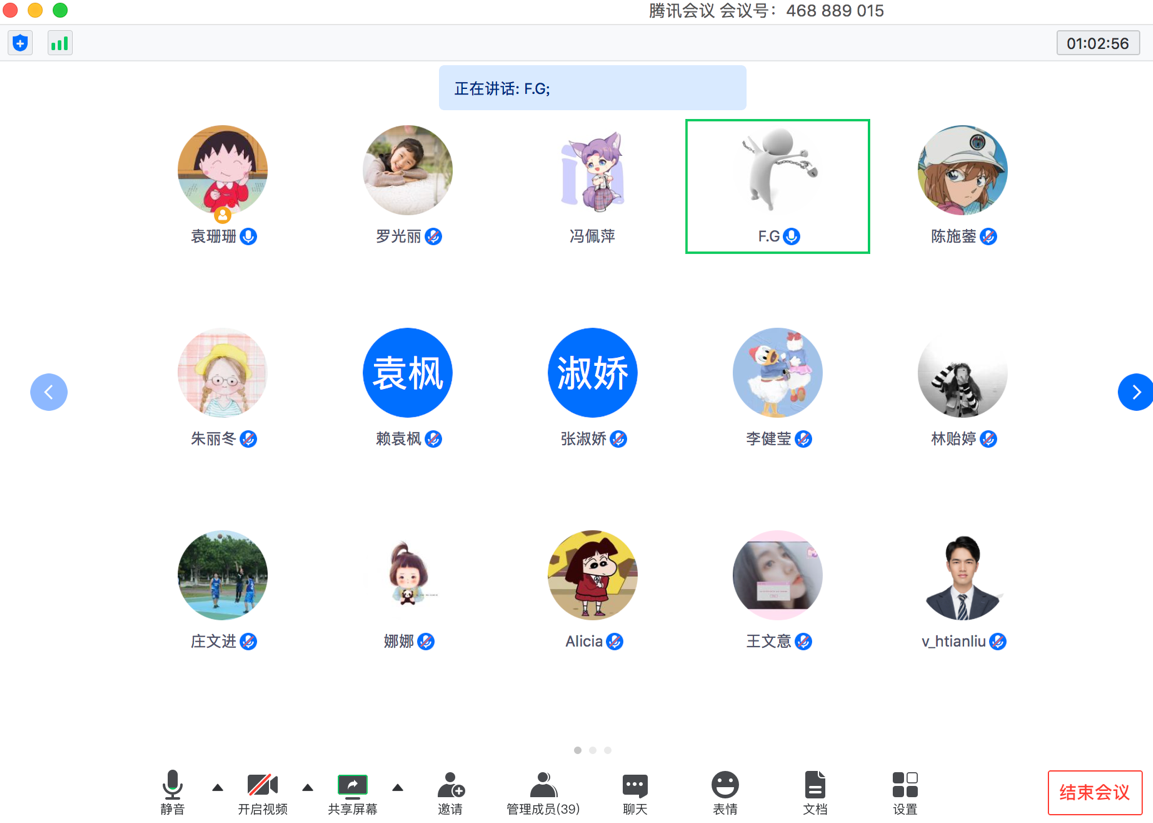The image size is (1153, 823).
Task: Select the third page indicator dot
Action: (607, 750)
